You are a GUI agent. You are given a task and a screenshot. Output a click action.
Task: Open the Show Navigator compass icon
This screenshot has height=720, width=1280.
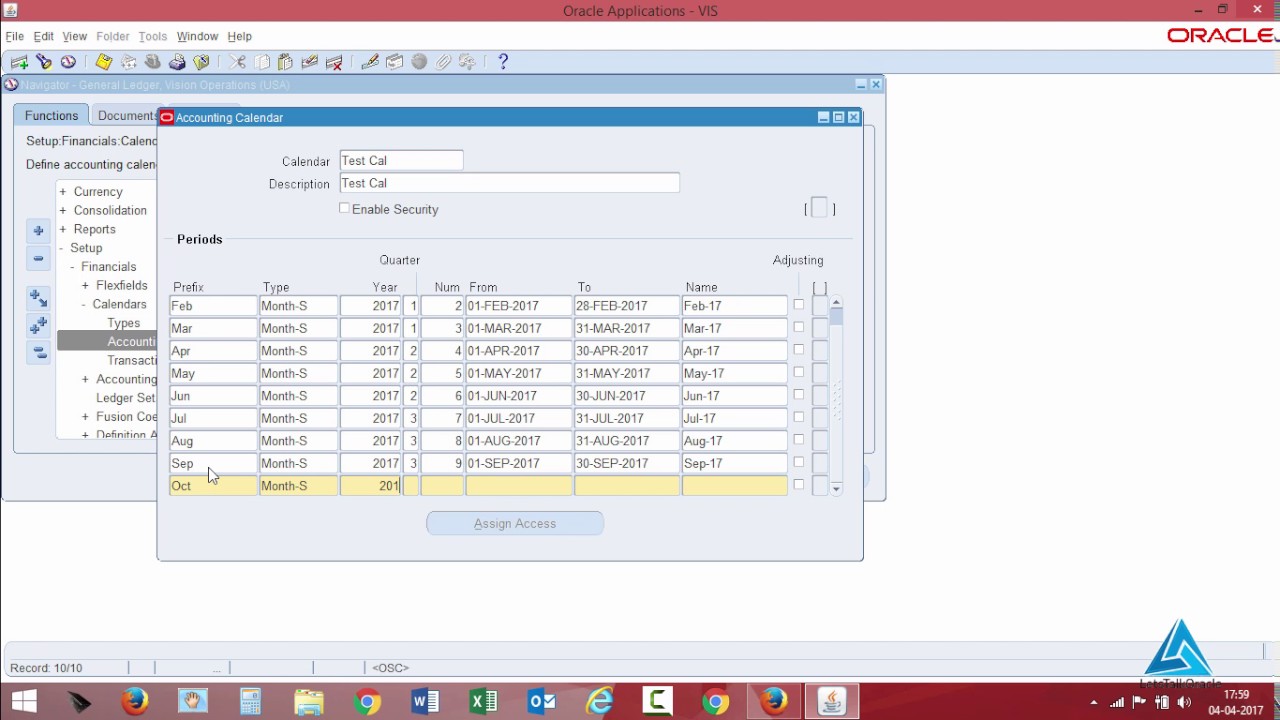click(x=68, y=62)
